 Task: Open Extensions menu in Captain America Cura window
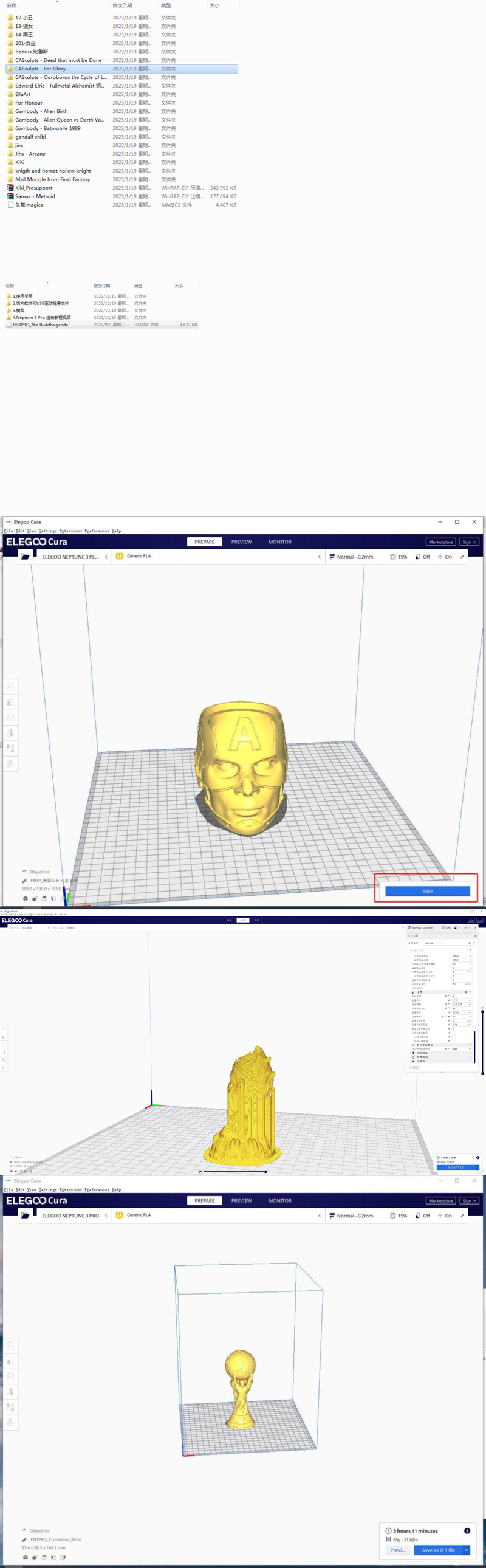tap(70, 531)
